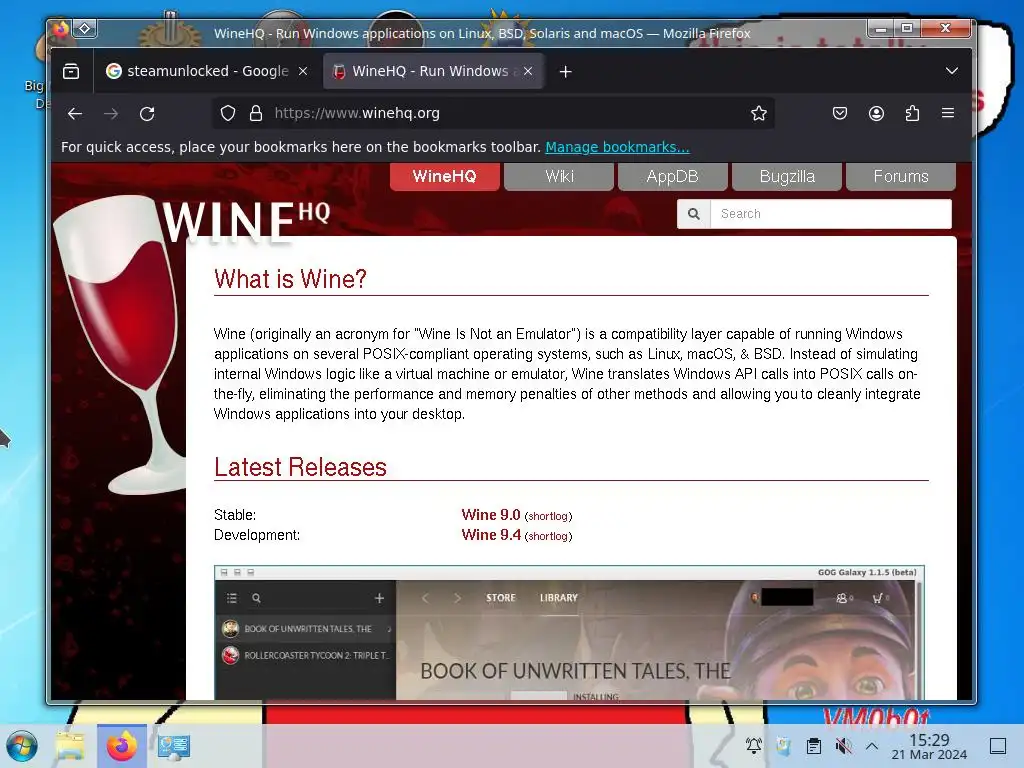Click the muted volume tray icon
The height and width of the screenshot is (768, 1024).
pos(844,746)
